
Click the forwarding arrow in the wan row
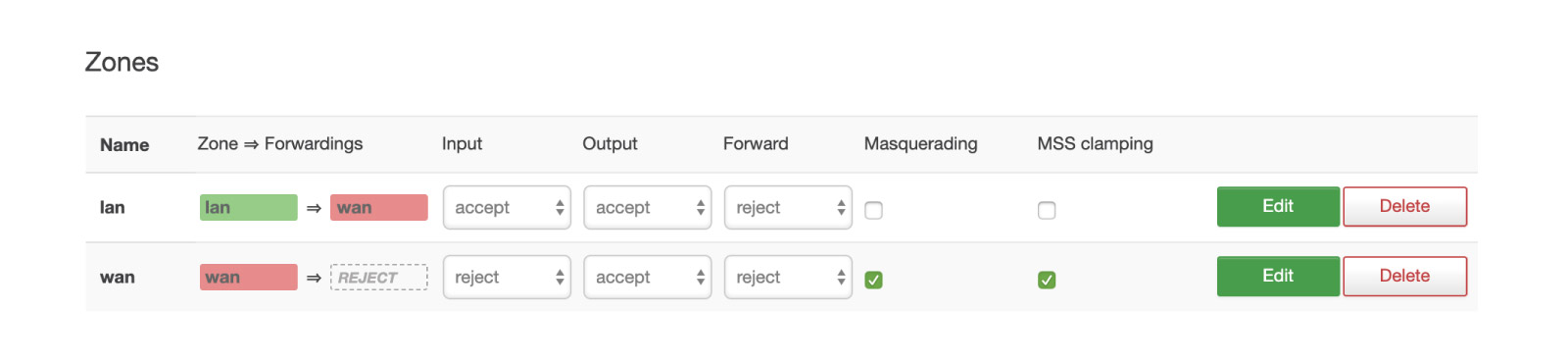(314, 278)
